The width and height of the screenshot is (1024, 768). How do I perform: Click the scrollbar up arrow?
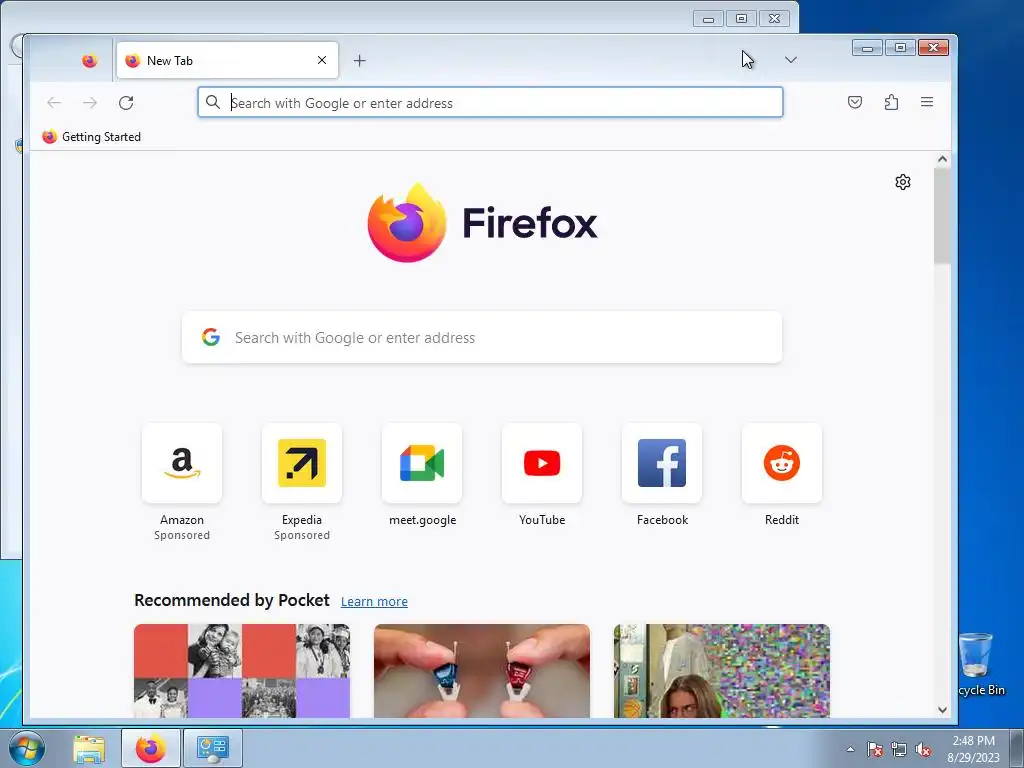coord(942,159)
